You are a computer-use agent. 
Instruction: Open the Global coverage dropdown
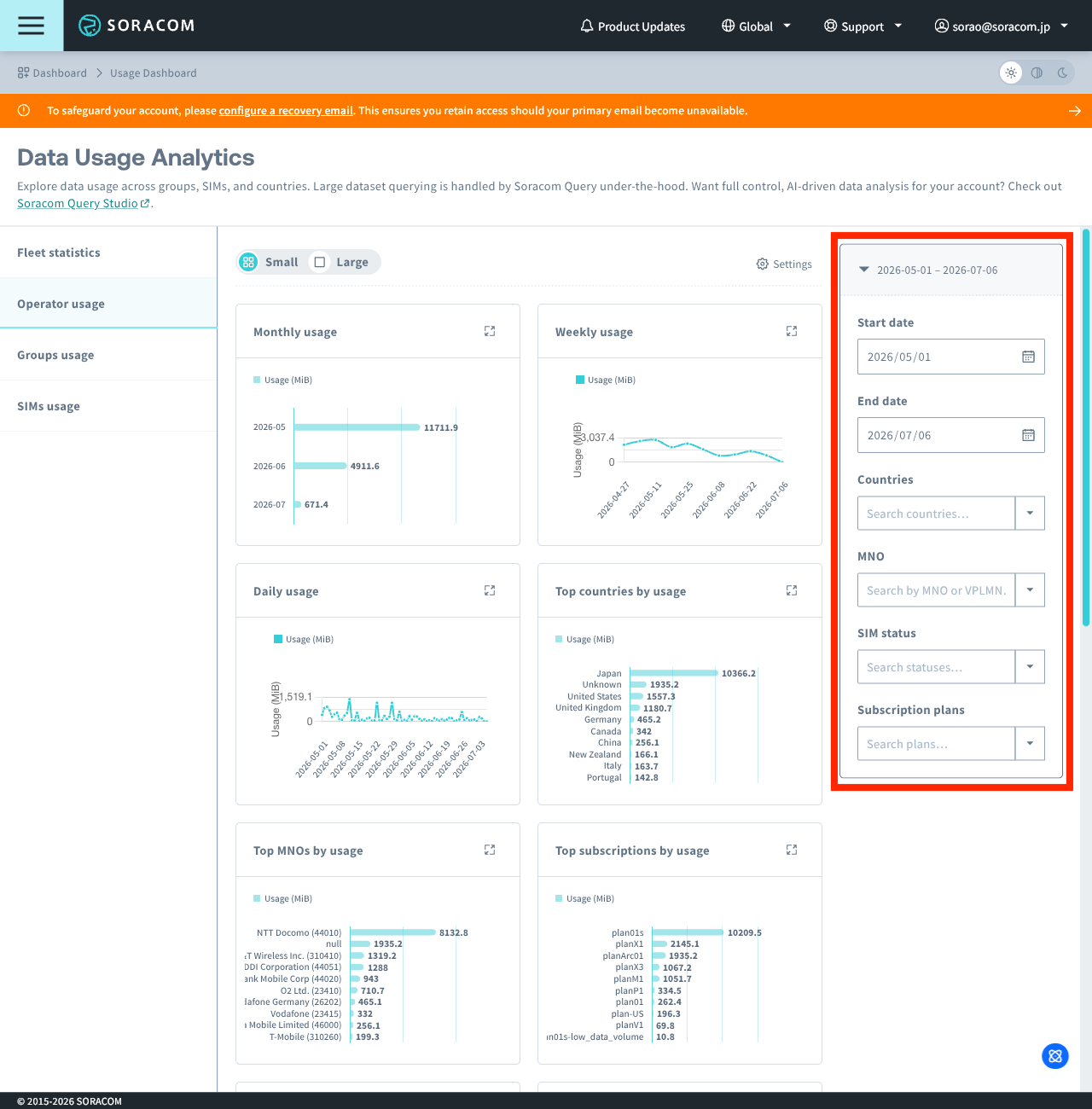click(757, 26)
